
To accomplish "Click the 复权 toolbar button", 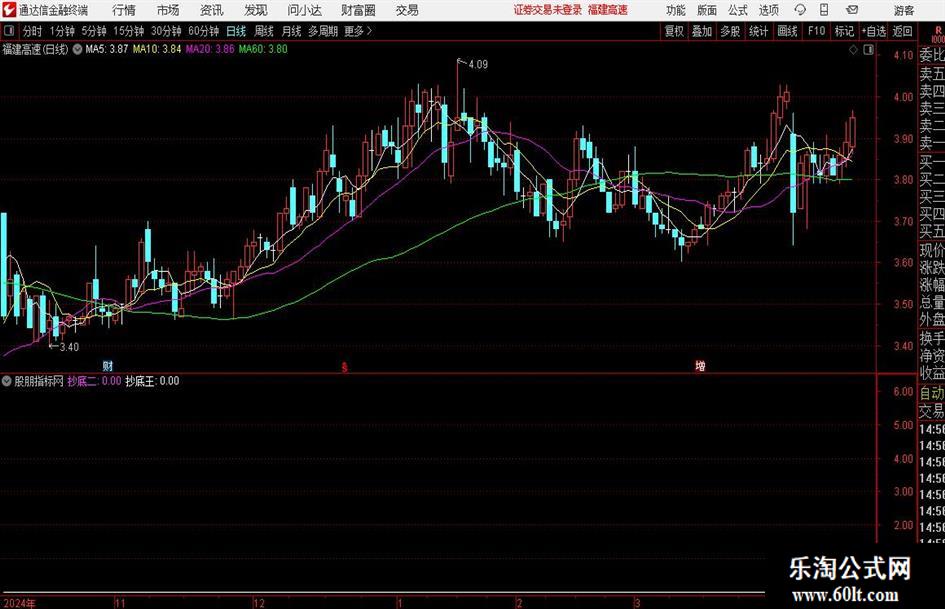I will (x=674, y=31).
